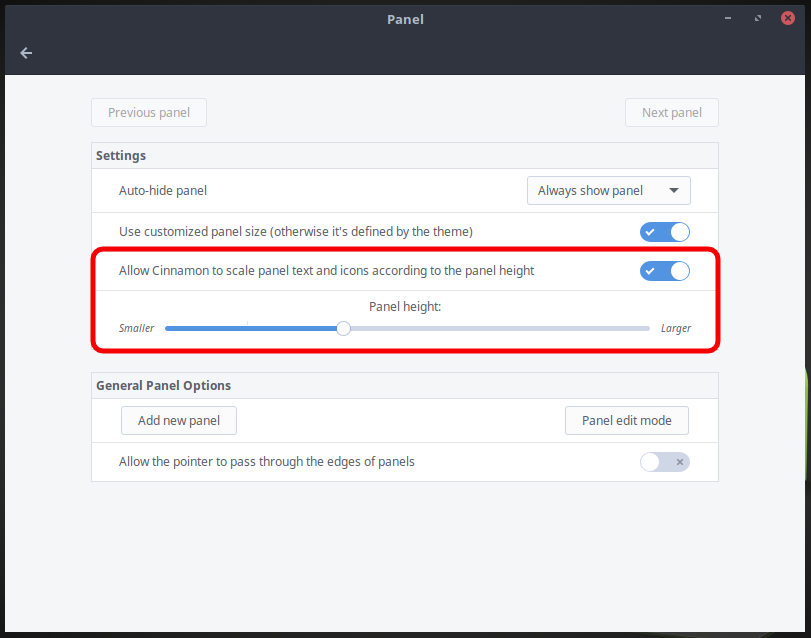Click the Previous panel button
Image resolution: width=811 pixels, height=638 pixels.
point(149,113)
